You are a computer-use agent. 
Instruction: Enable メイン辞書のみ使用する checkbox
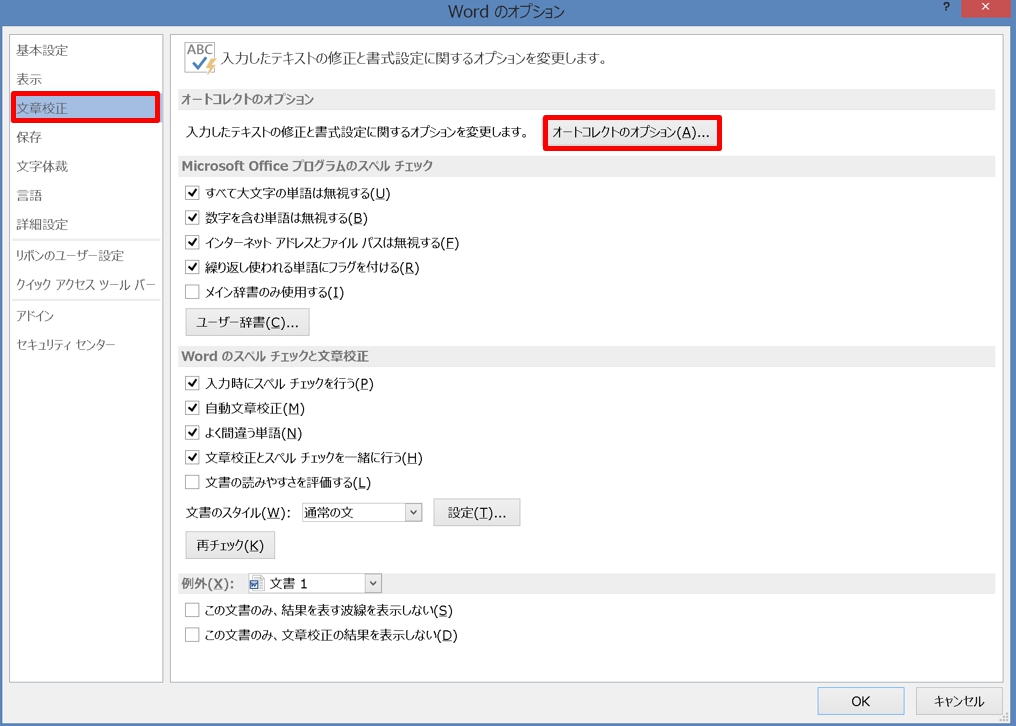[192, 292]
